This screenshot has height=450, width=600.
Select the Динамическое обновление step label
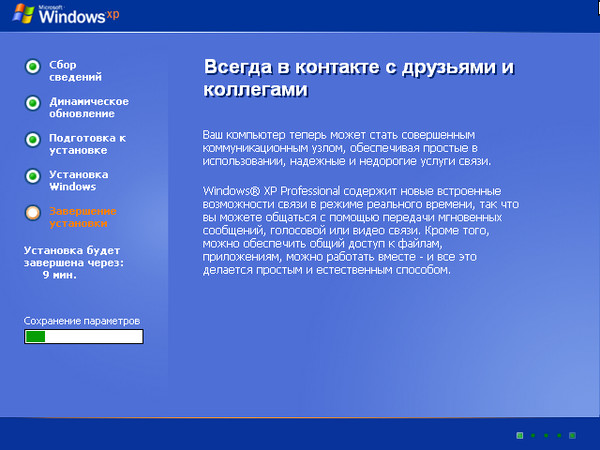pos(89,108)
